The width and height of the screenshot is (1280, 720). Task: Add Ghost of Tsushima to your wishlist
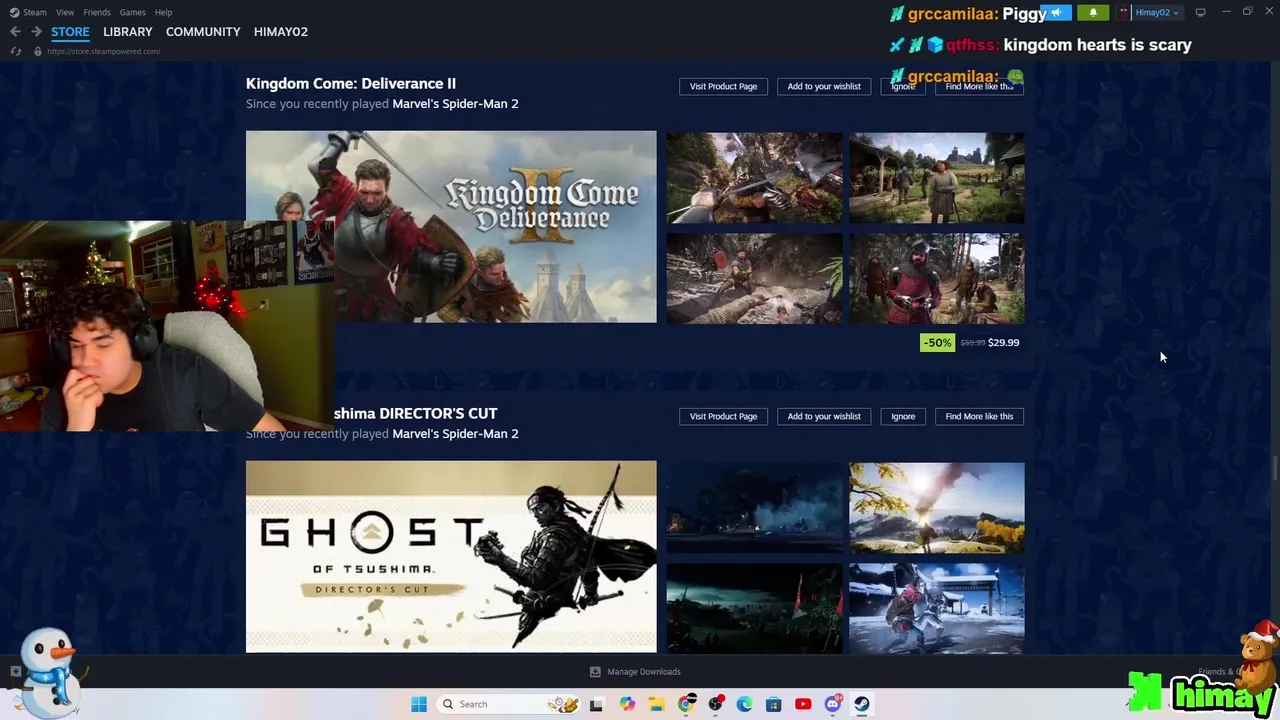tap(824, 416)
